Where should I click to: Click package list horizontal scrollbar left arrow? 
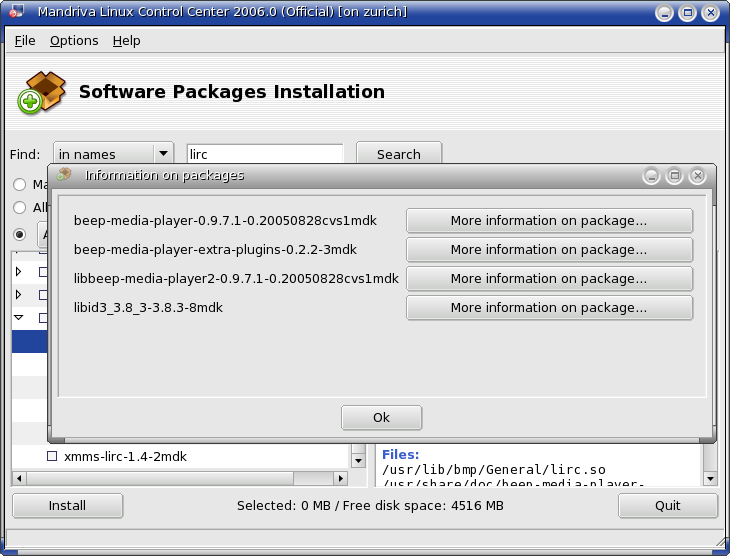19,478
